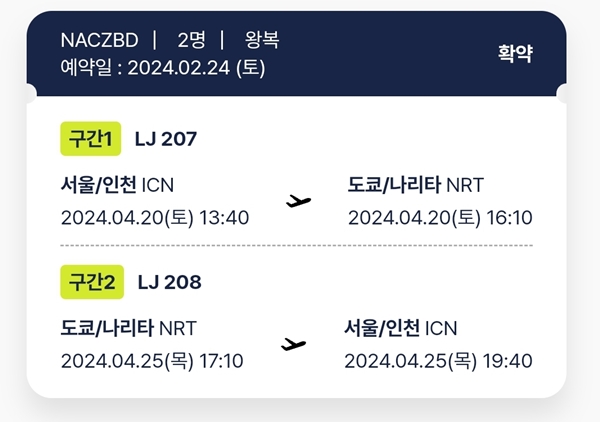The width and height of the screenshot is (600, 422).
Task: Click departure time 2024.04.25 17:10
Action: point(152,361)
